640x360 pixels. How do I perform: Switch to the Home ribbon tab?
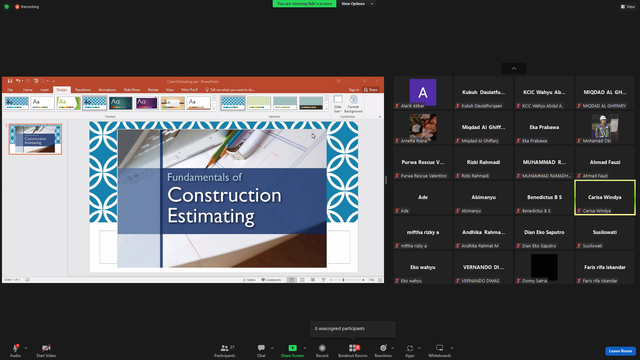click(28, 90)
